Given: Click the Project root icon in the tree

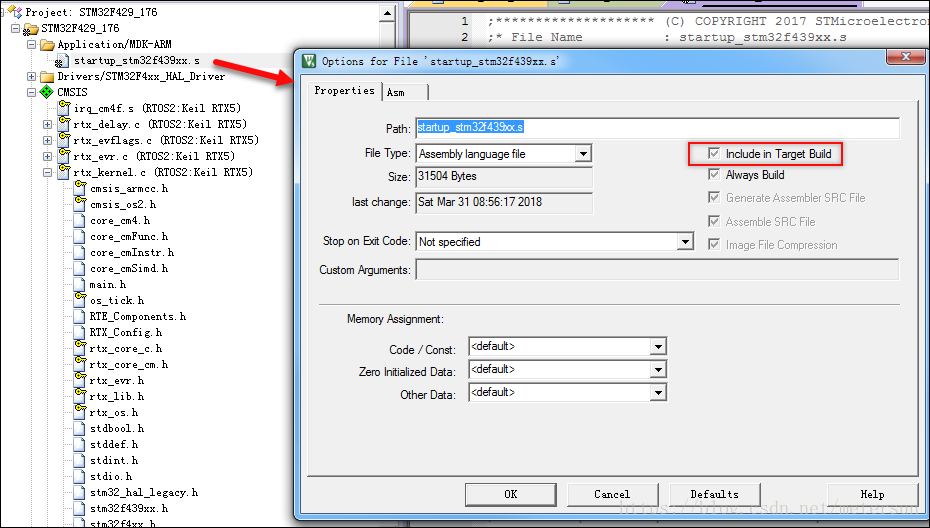Looking at the screenshot, I should point(15,11).
